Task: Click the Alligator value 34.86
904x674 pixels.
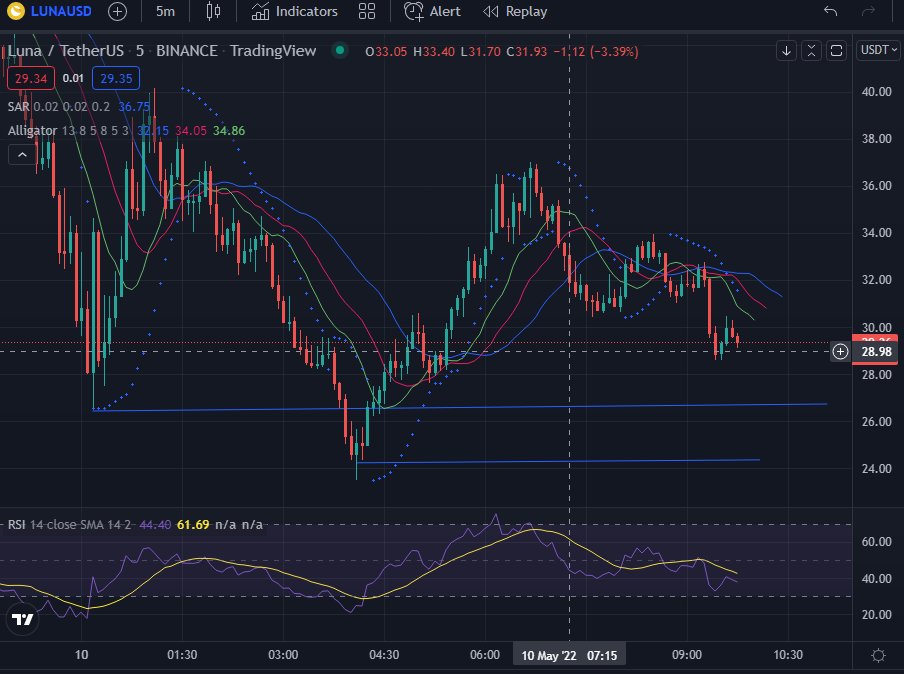Action: (229, 131)
